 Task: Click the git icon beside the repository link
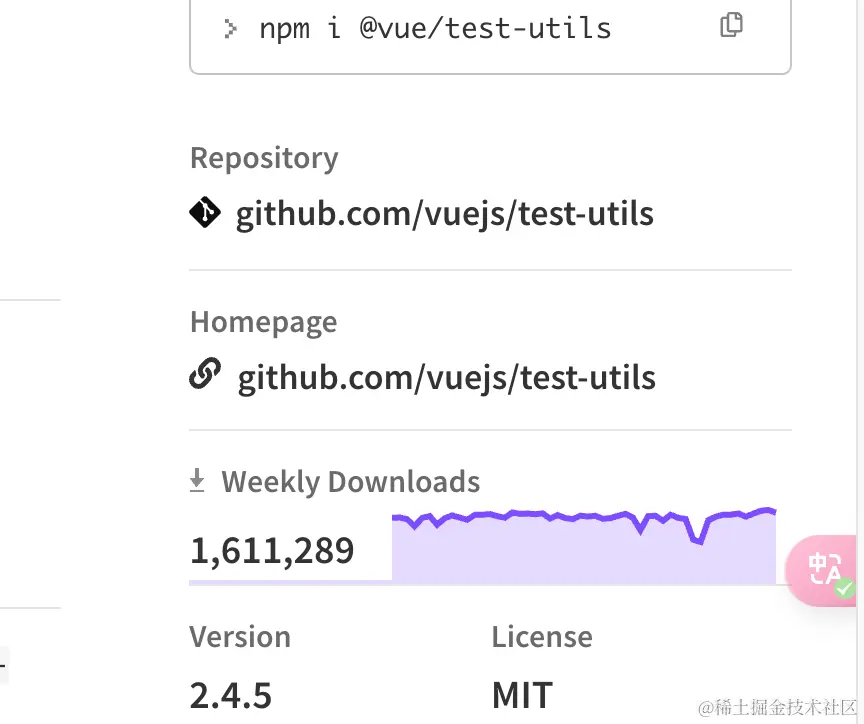(x=205, y=212)
